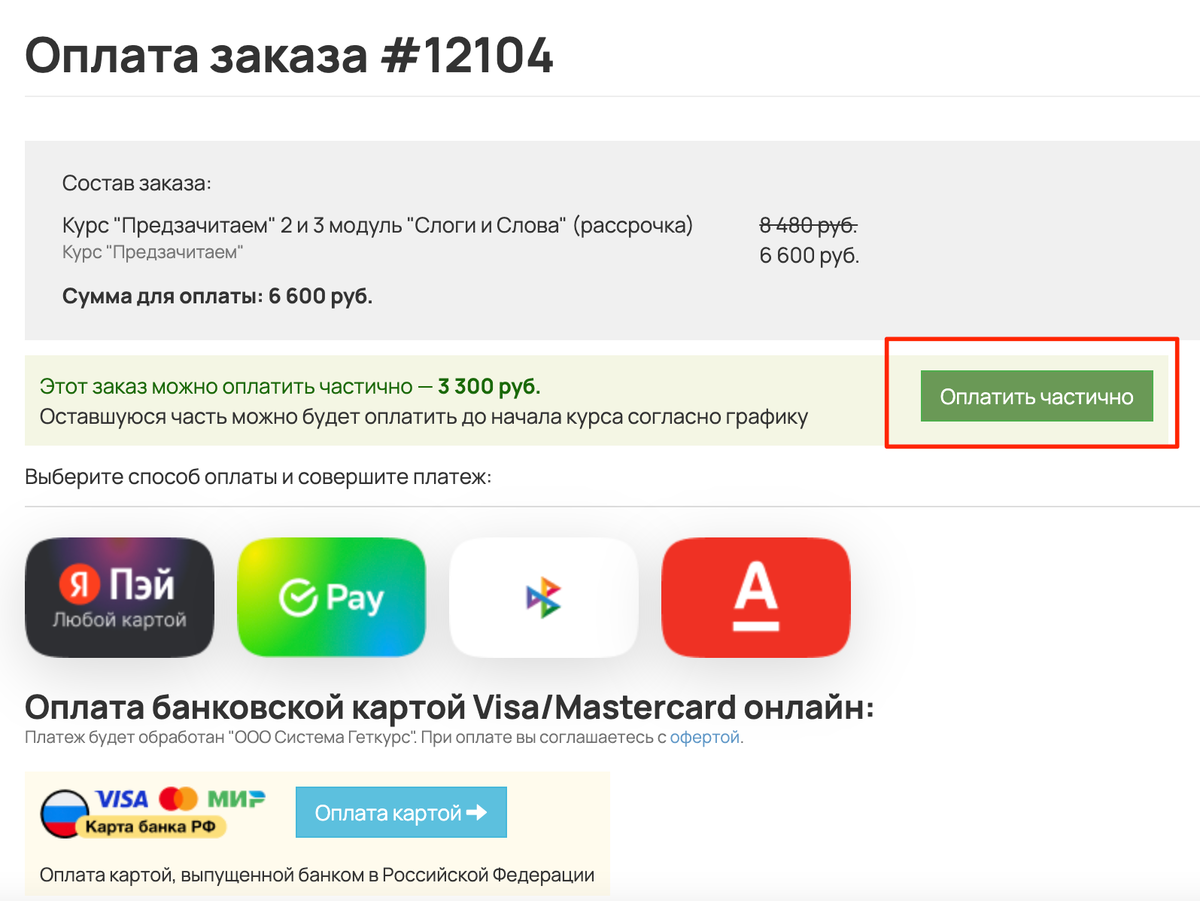
Task: Click the green МИР card logo
Action: tap(237, 799)
